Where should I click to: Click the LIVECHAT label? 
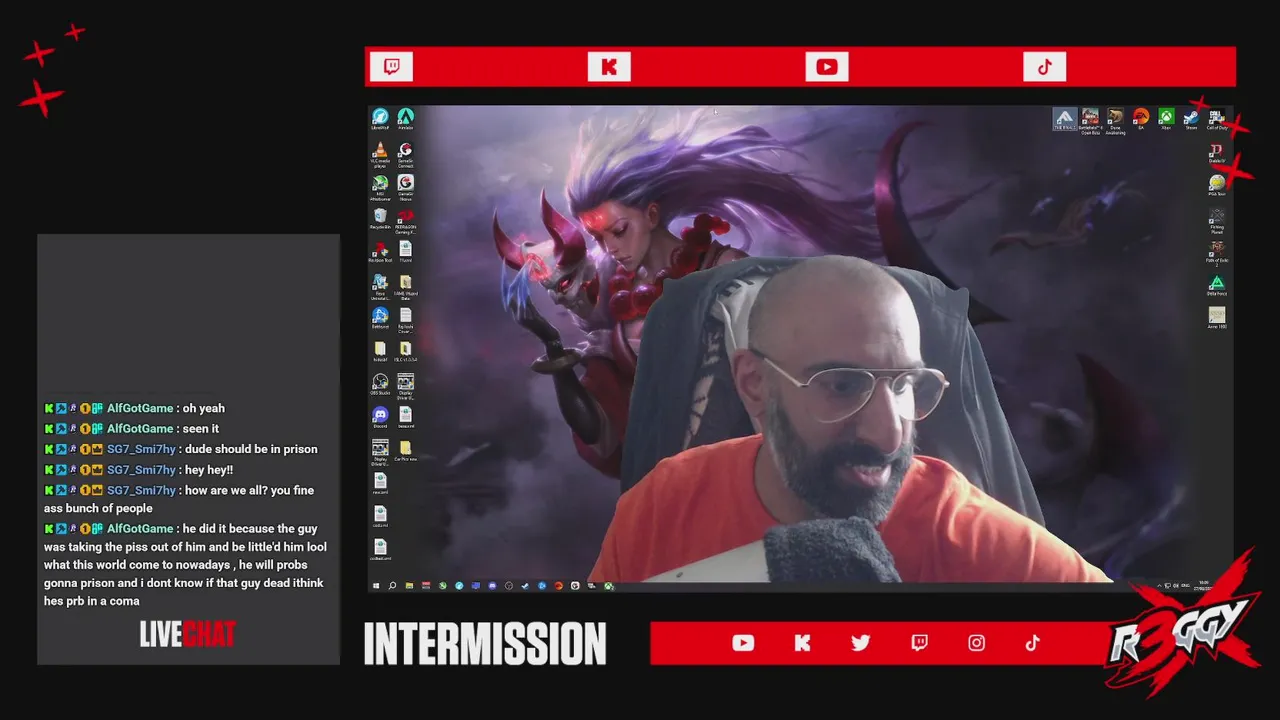pos(187,634)
